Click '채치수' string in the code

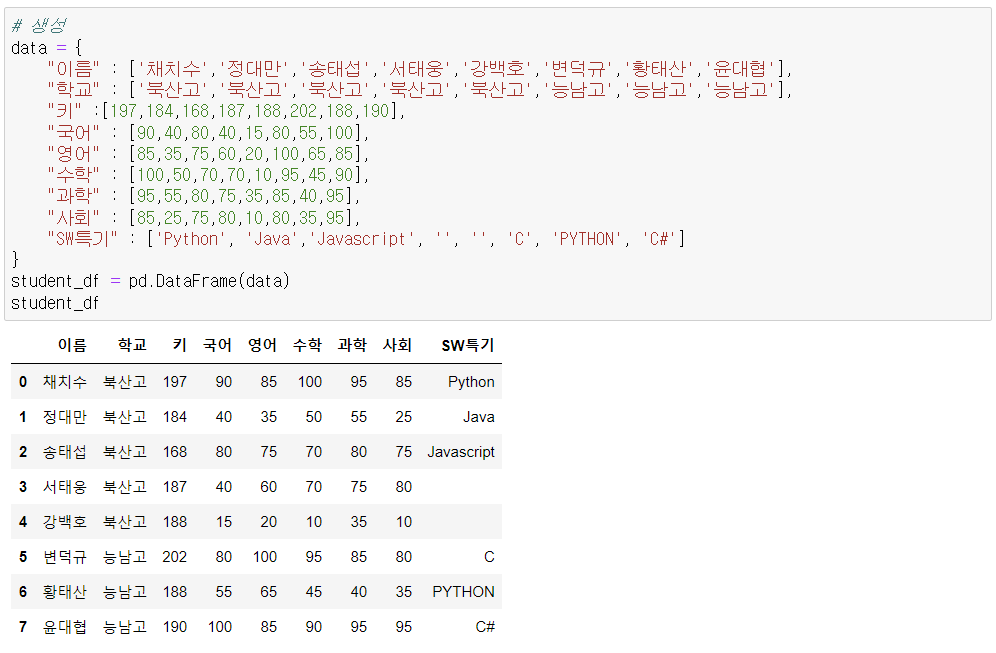point(173,69)
